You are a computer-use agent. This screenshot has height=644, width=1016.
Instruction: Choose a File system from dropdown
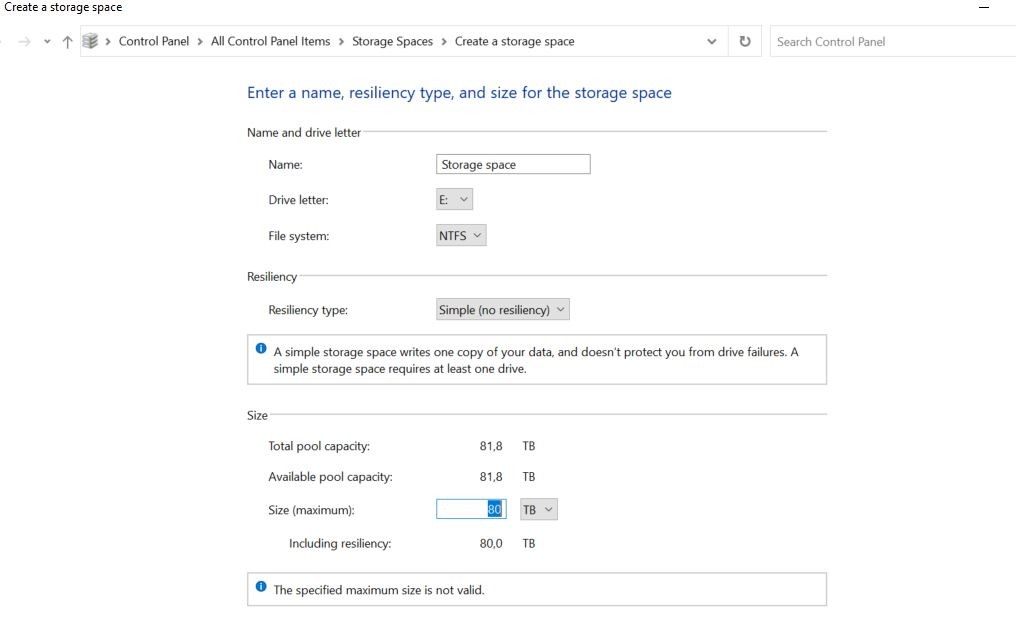[x=461, y=236]
